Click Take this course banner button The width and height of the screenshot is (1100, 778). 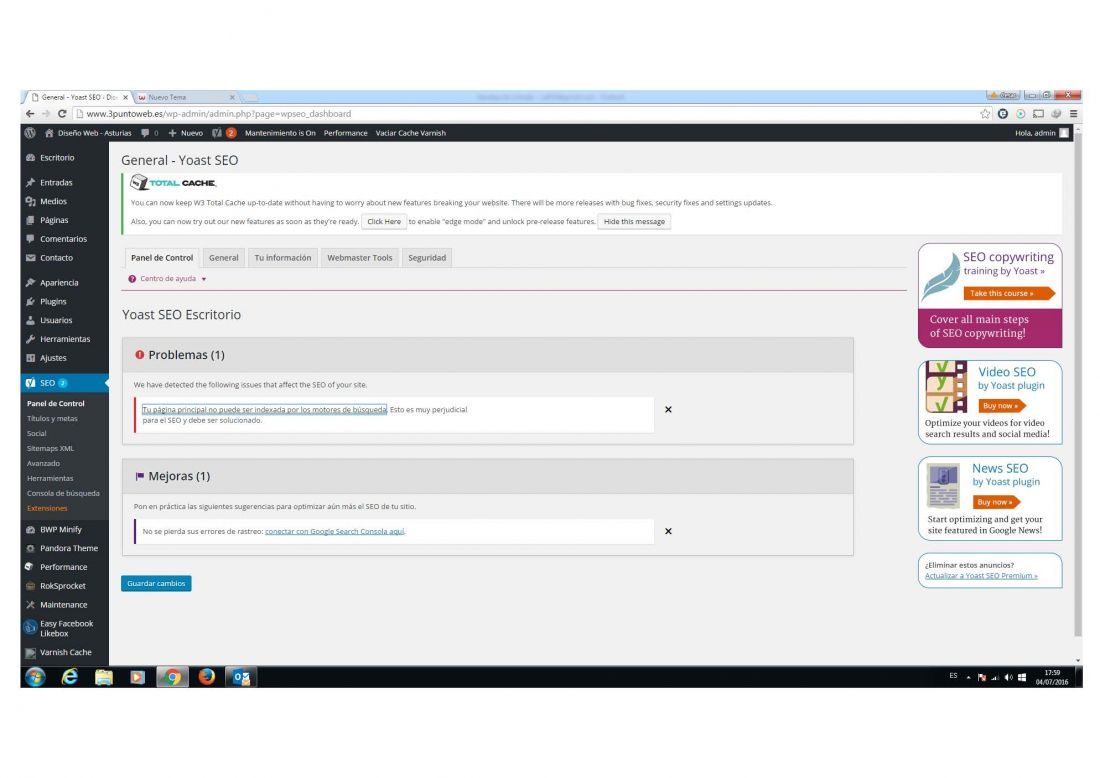click(1009, 293)
